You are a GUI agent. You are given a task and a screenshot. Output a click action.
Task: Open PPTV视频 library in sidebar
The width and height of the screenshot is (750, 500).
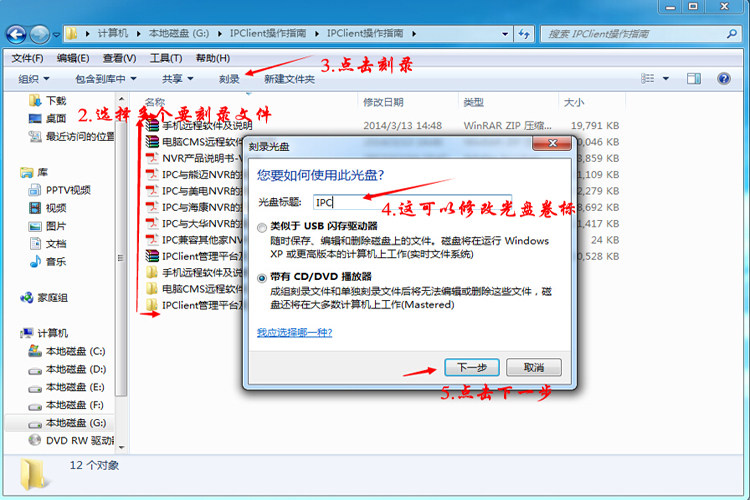[x=60, y=190]
